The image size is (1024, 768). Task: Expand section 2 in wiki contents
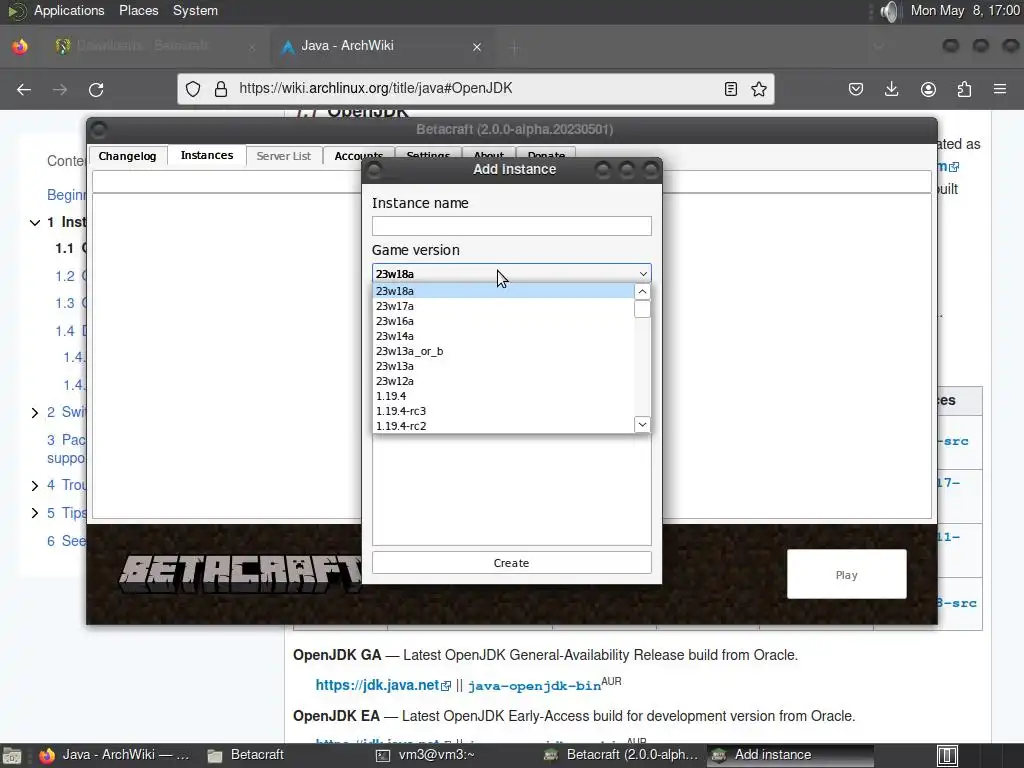click(35, 413)
